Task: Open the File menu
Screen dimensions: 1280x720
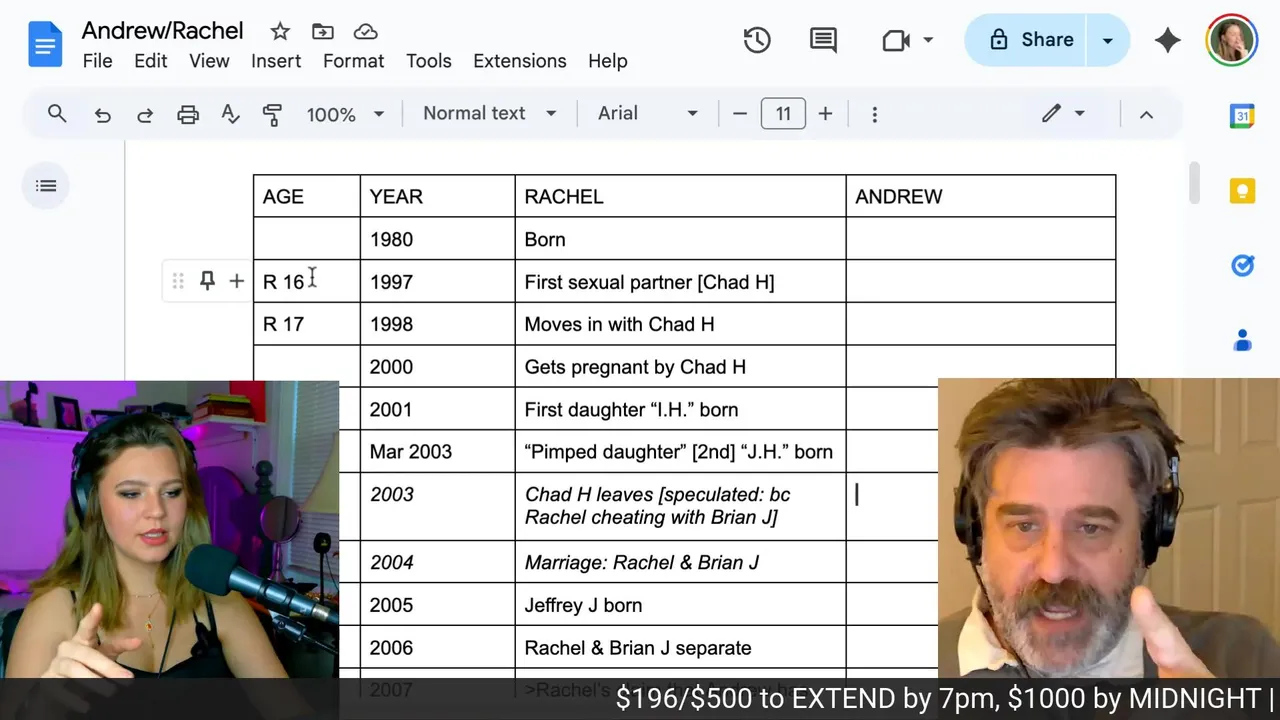Action: tap(97, 61)
